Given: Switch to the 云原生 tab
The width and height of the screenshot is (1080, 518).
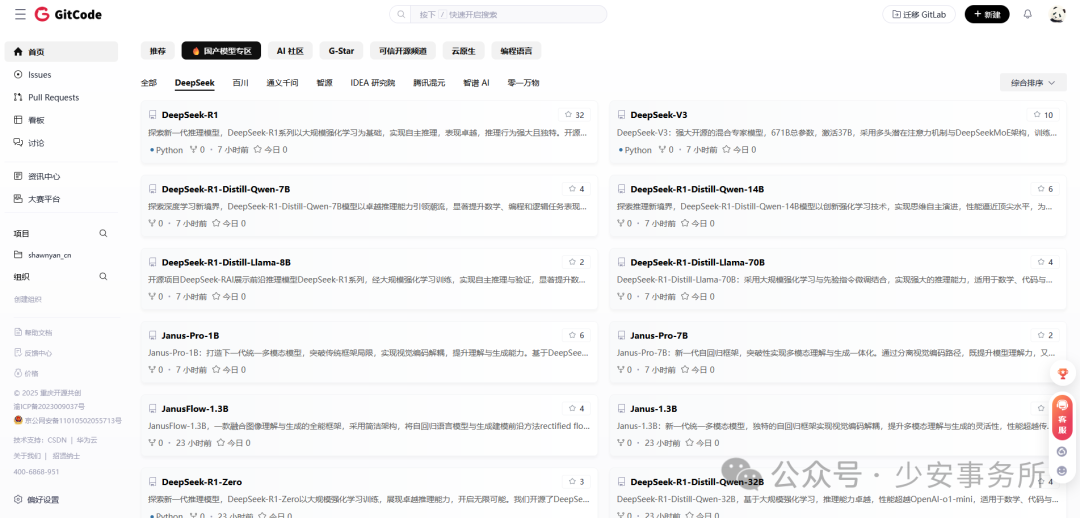Looking at the screenshot, I should pyautogui.click(x=464, y=51).
